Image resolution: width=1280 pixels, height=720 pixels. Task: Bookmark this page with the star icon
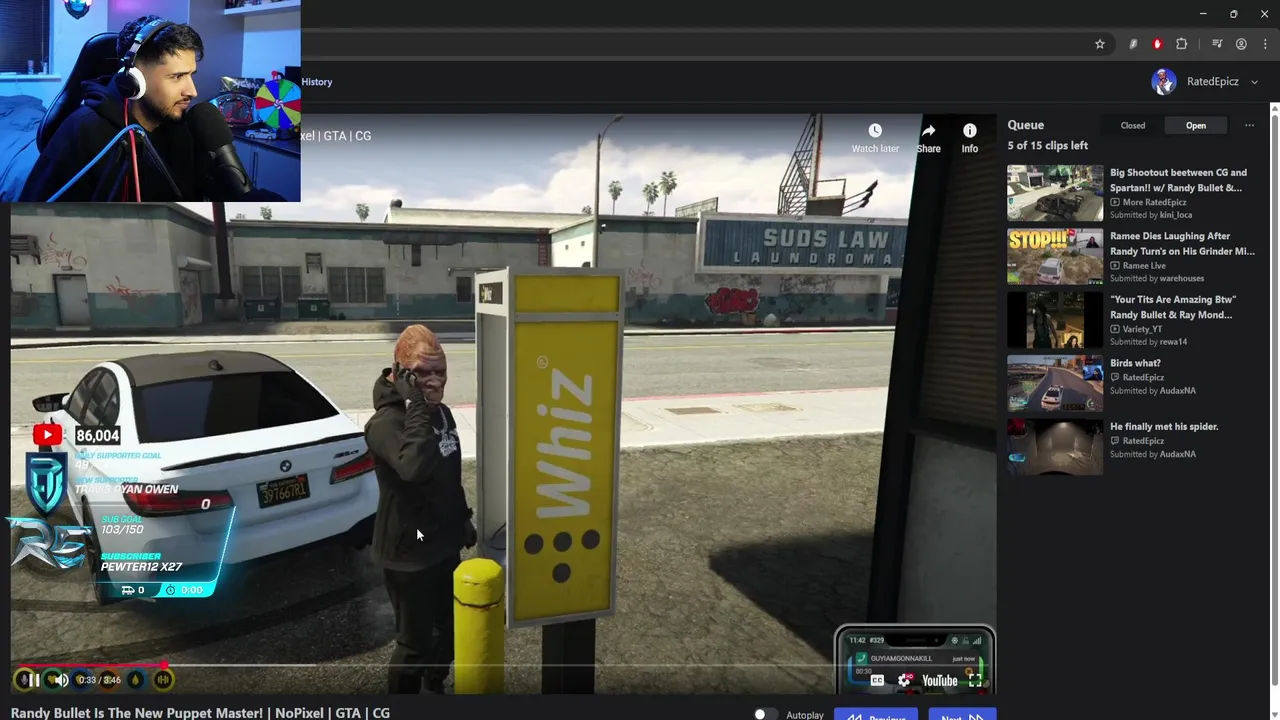1100,44
